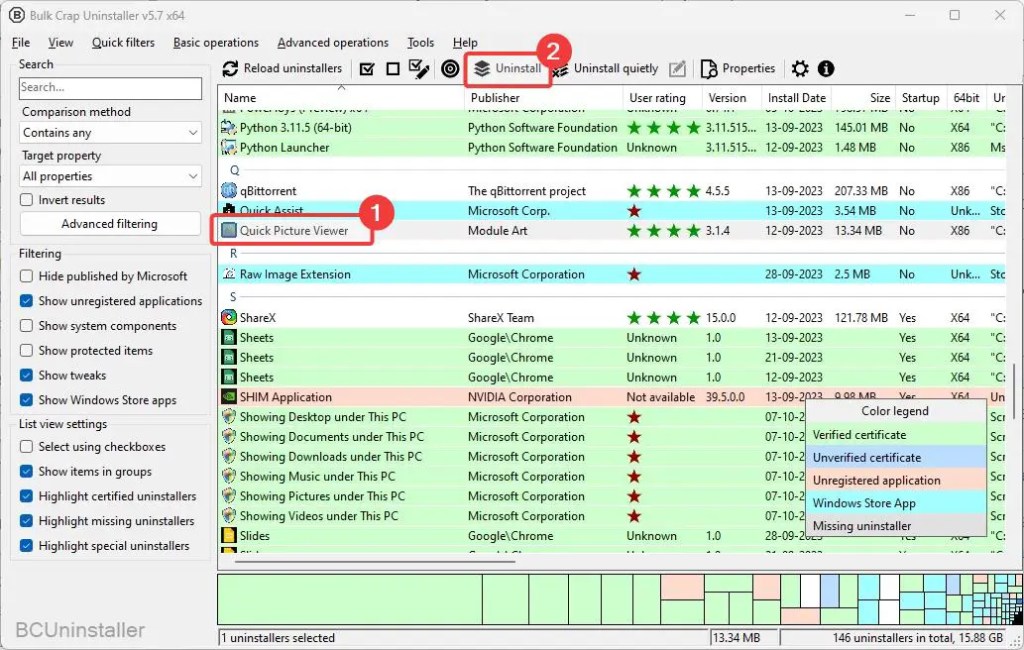Click the Showing Desktop under This PC icon

pyautogui.click(x=229, y=417)
